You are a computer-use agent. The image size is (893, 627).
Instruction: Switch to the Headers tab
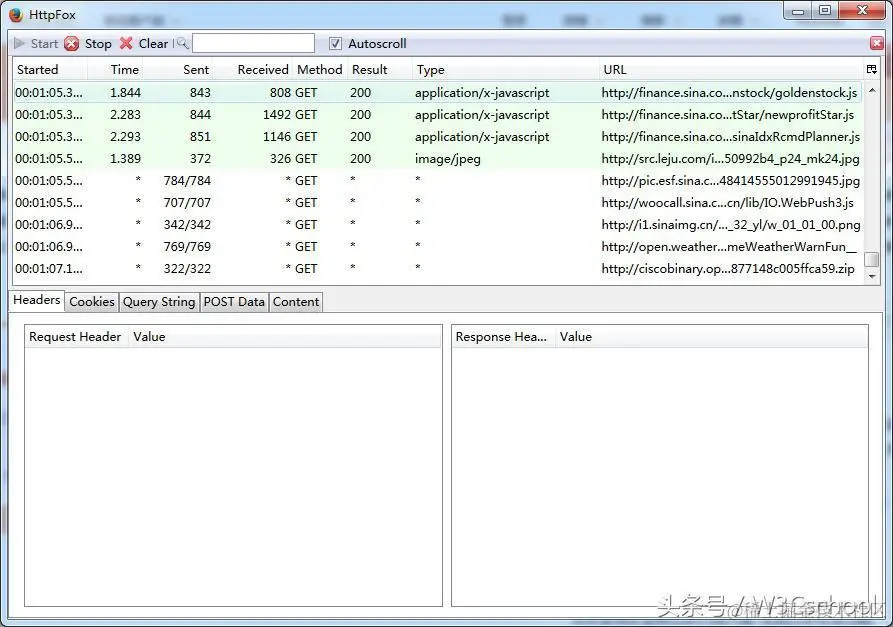pyautogui.click(x=36, y=300)
